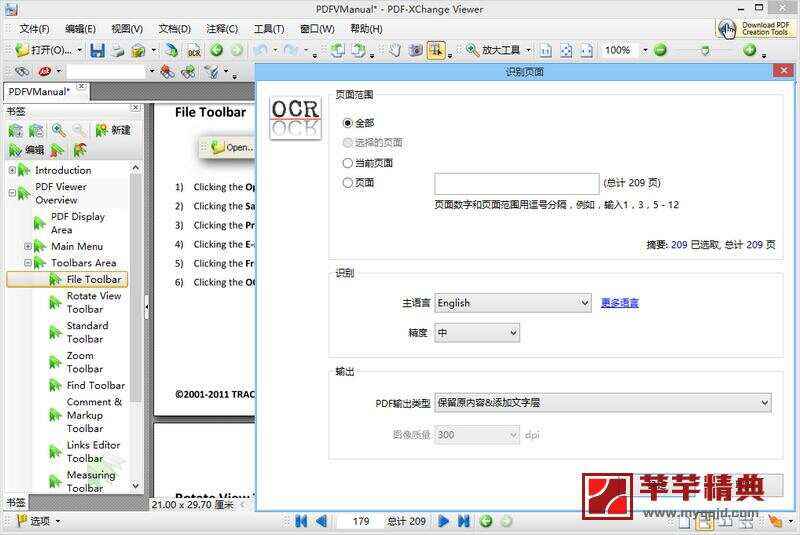Screen dimensions: 800x535
Task: Click the find toolbar search text box
Action: [x=106, y=71]
